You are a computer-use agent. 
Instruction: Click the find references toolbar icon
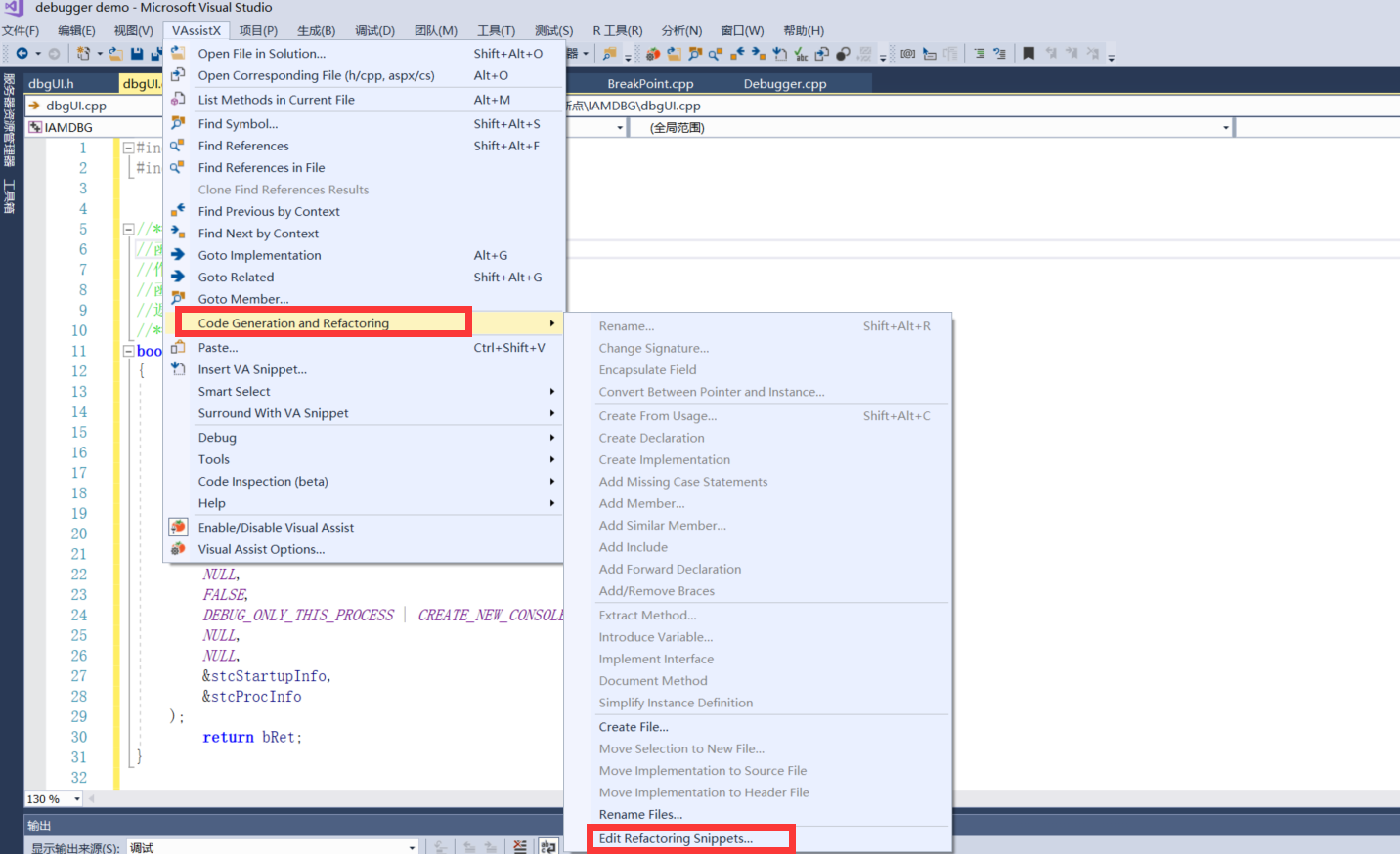715,54
